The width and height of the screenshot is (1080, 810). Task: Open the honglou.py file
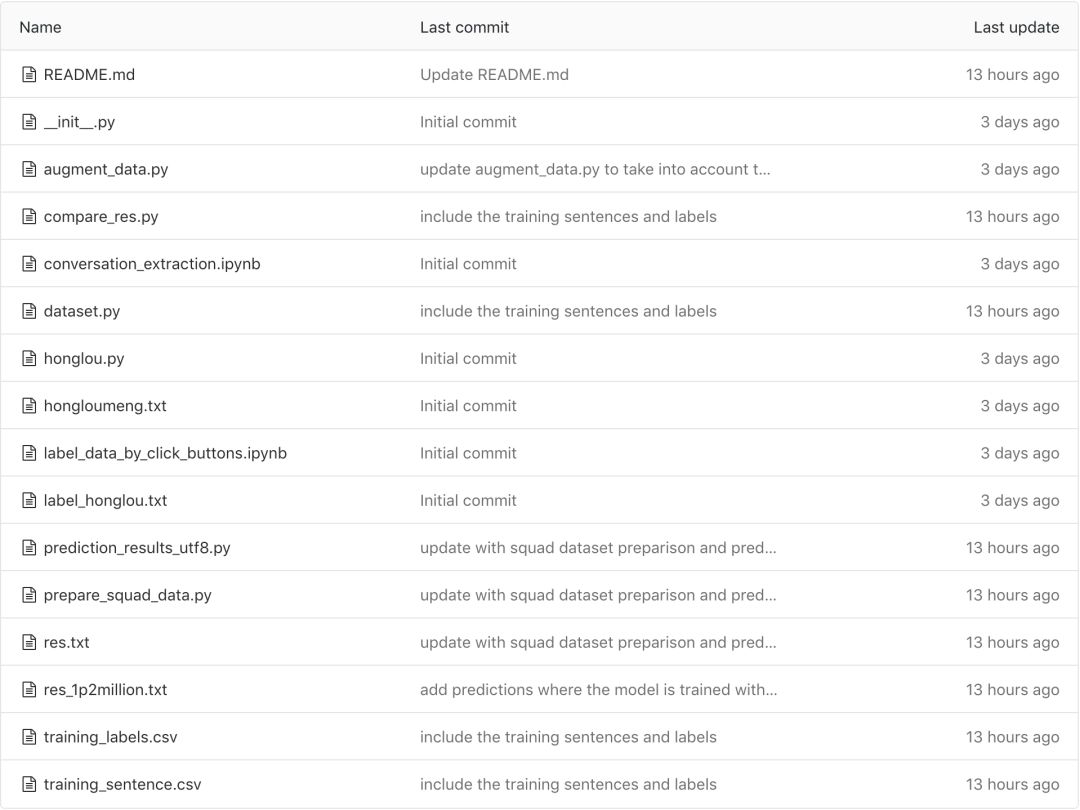pyautogui.click(x=84, y=359)
